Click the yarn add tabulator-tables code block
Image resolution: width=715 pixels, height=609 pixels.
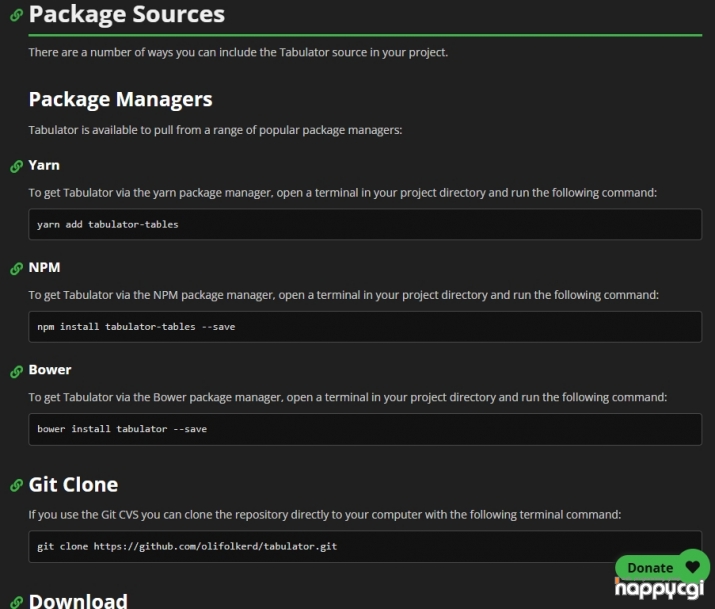coord(365,224)
